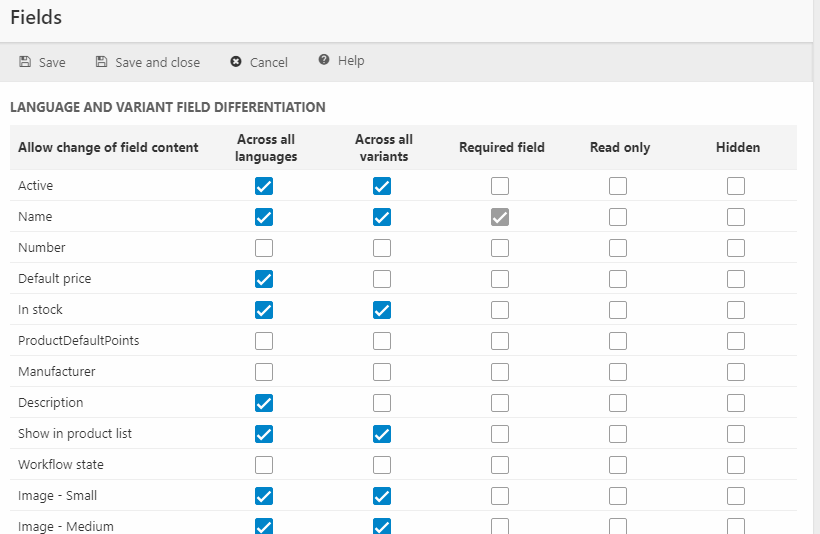The height and width of the screenshot is (534, 820).
Task: Click the Save and close disk icon
Action: coord(101,62)
